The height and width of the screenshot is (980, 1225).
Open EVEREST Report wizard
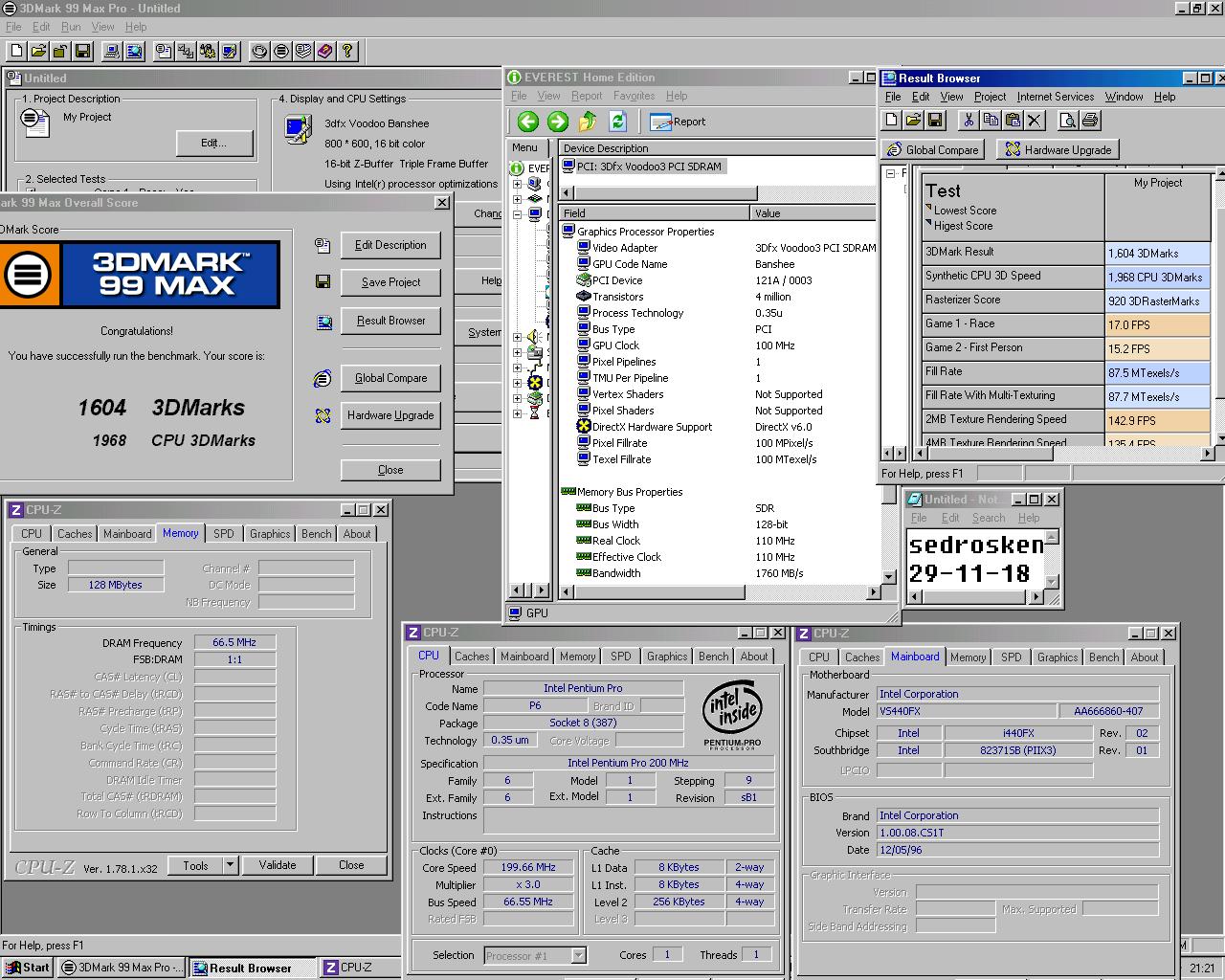point(678,122)
